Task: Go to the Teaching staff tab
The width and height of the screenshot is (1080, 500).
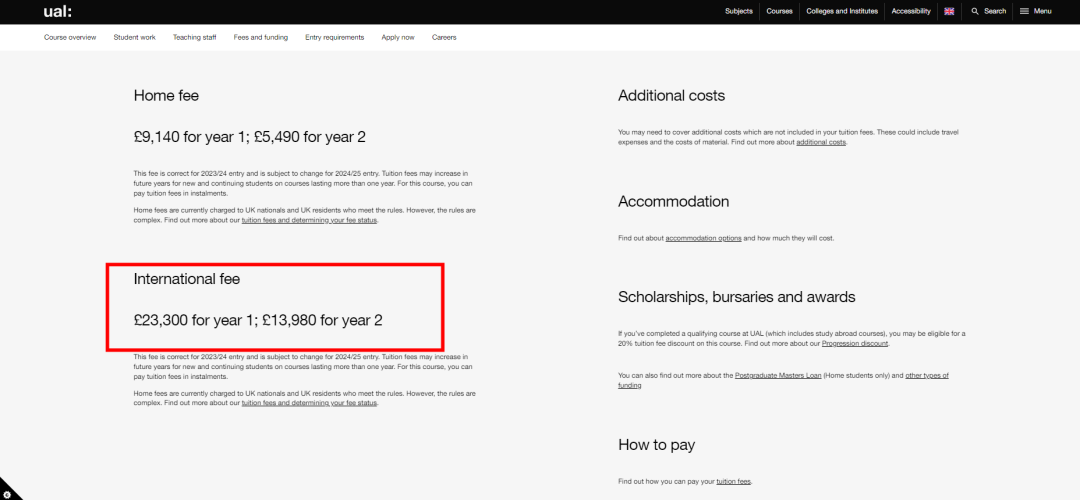Action: point(195,37)
